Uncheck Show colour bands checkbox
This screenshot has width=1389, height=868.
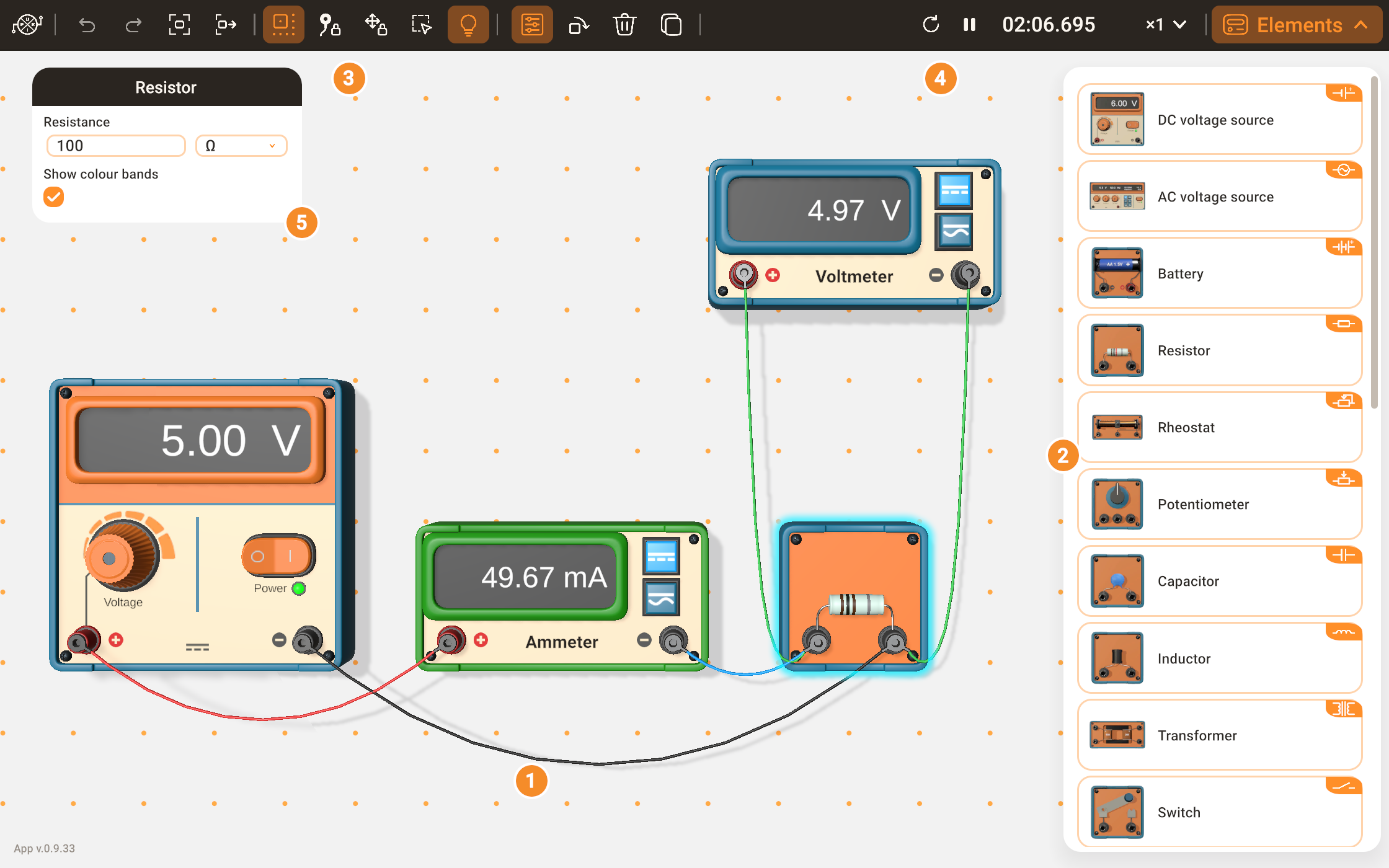(54, 197)
